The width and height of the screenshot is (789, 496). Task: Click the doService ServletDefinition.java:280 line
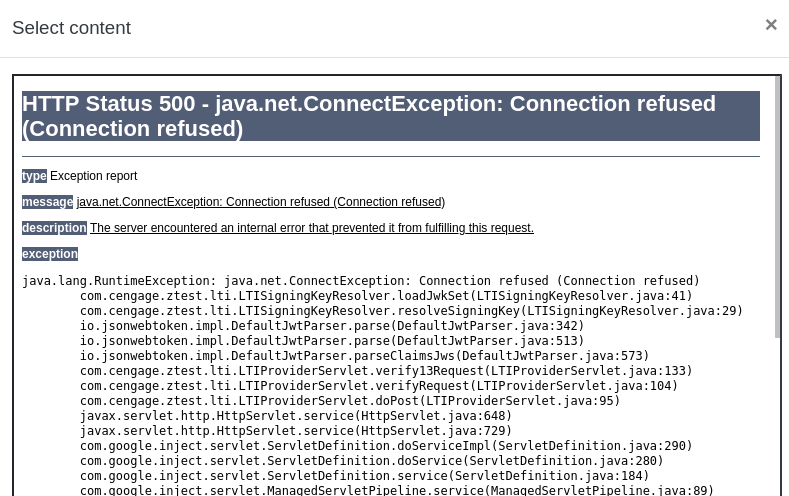(x=371, y=461)
